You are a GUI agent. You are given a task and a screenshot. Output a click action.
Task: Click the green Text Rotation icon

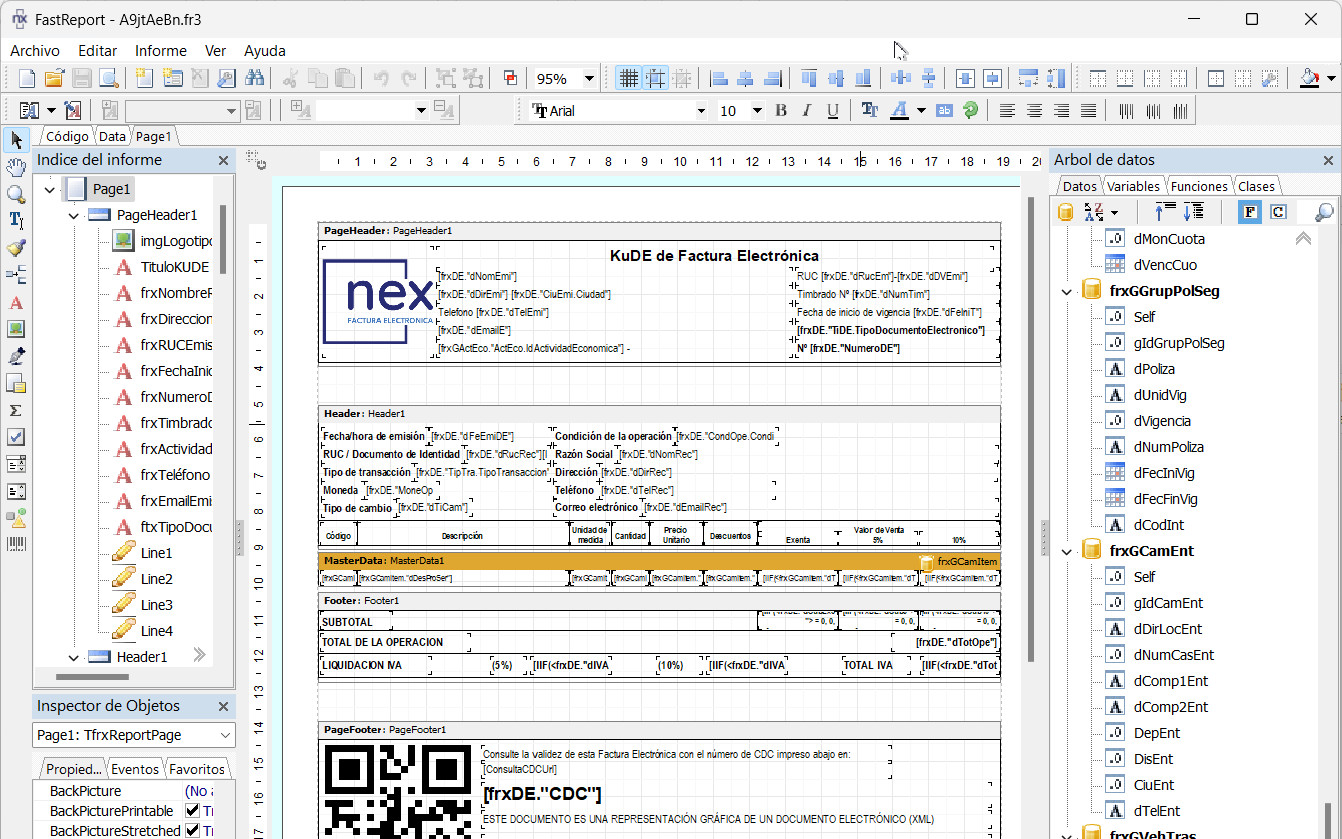pyautogui.click(x=970, y=111)
